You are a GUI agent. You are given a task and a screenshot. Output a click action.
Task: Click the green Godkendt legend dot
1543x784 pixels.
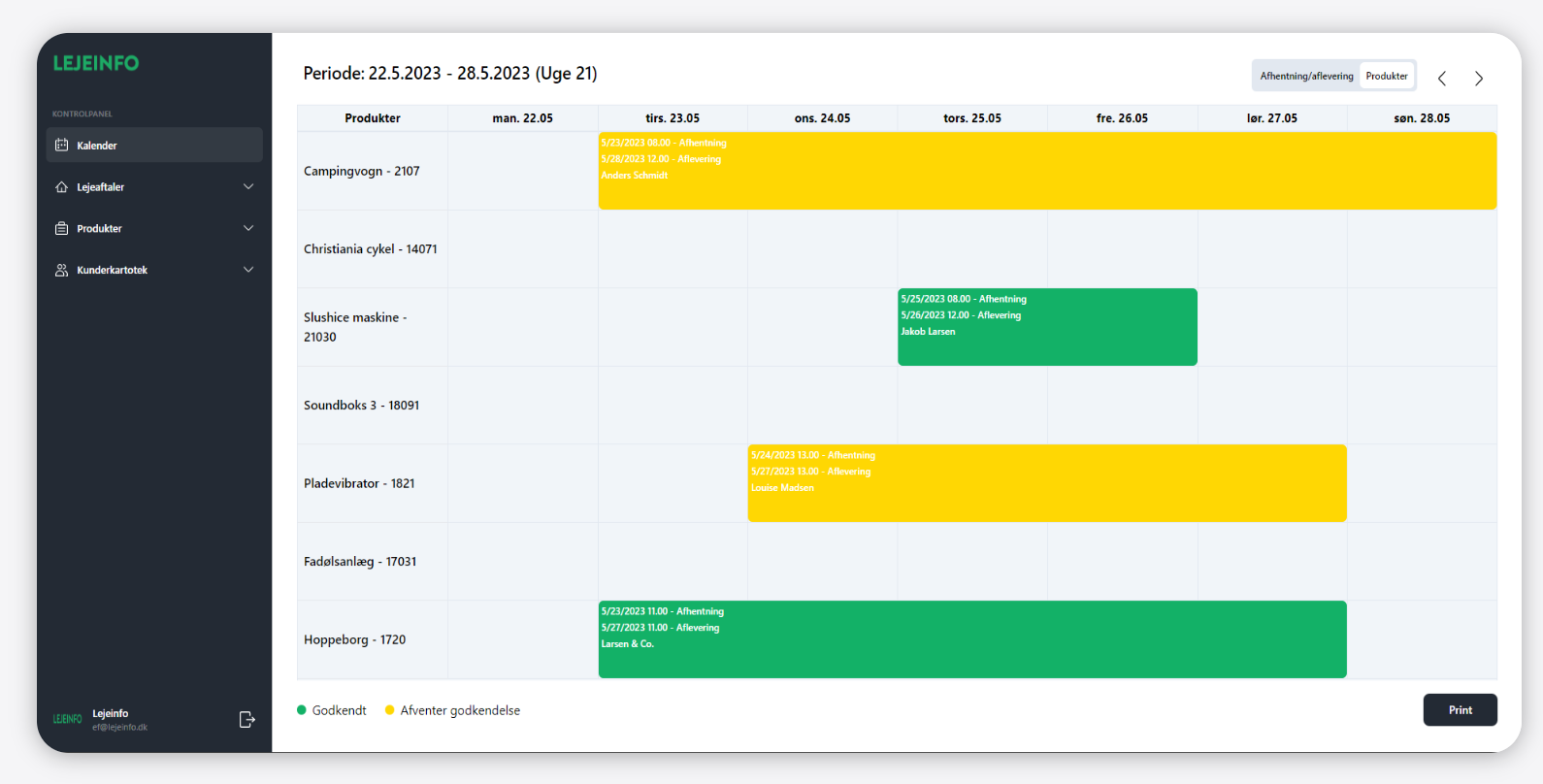302,710
